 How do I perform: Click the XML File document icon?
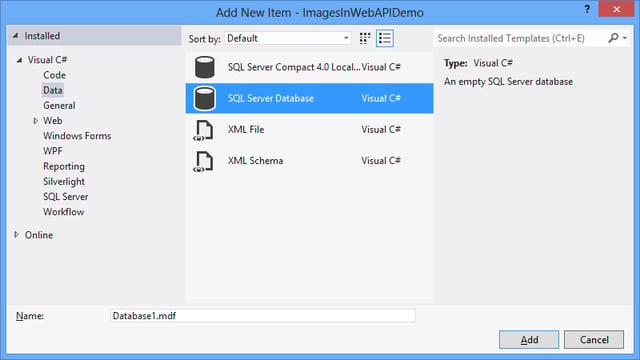[203, 130]
